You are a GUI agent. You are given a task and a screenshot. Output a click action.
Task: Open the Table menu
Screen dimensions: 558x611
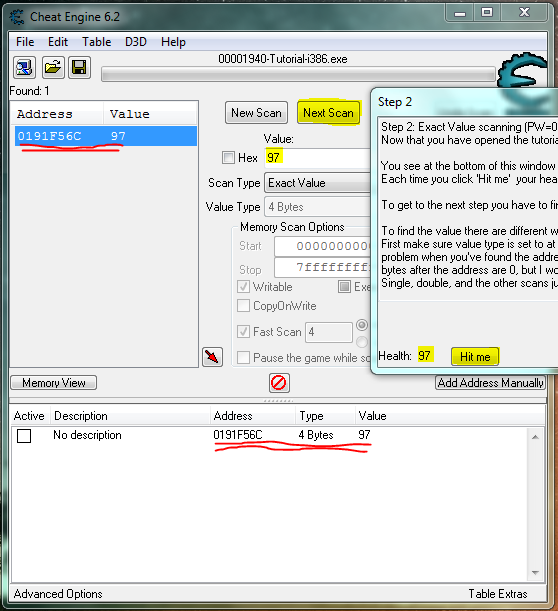click(97, 42)
